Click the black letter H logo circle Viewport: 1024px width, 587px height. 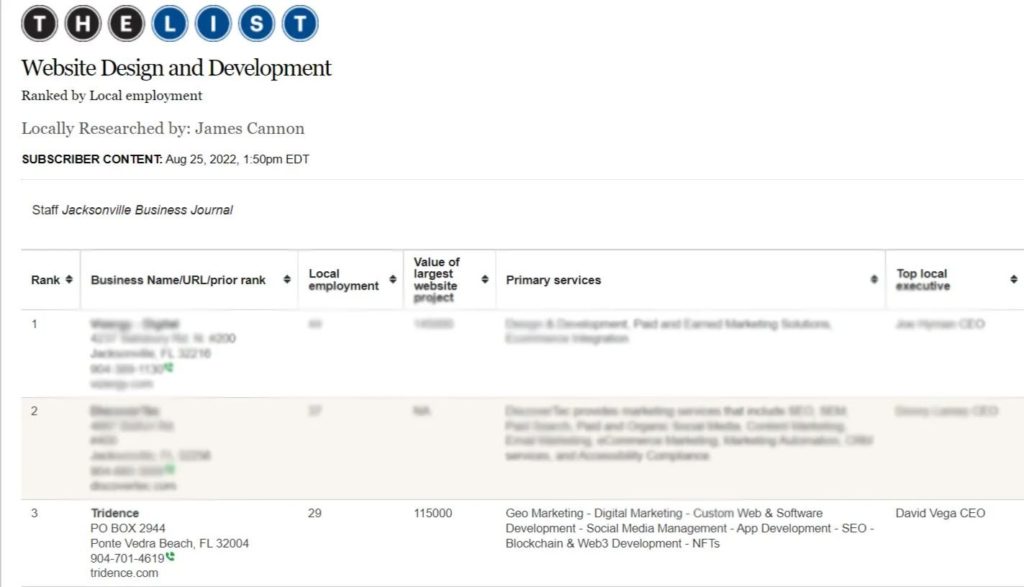coord(83,23)
